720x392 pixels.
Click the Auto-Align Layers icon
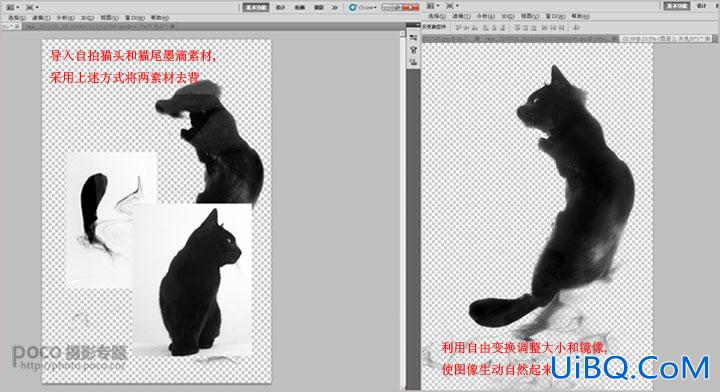tap(576, 28)
